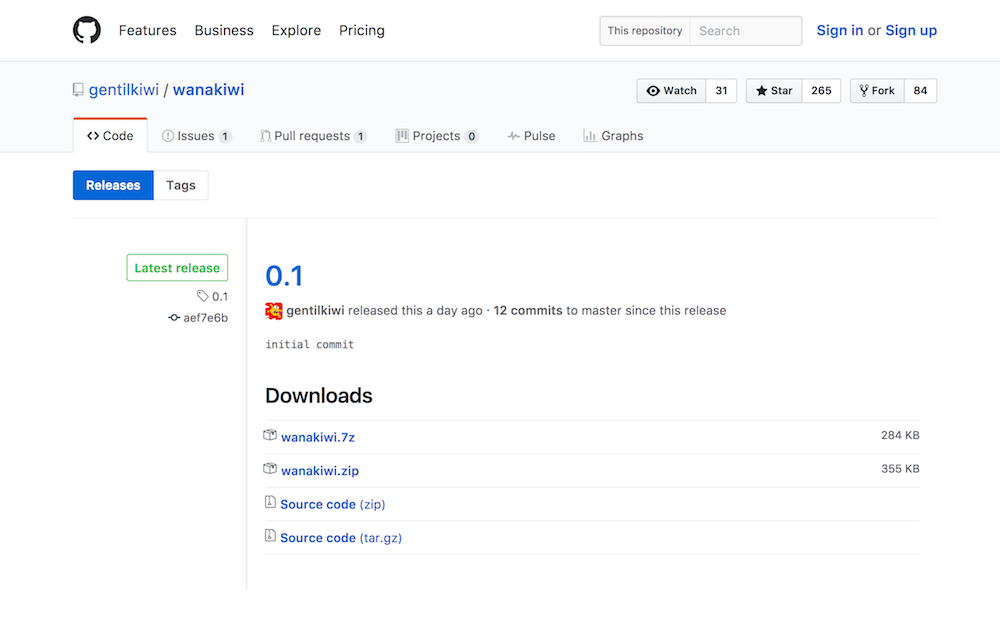Click the file icon beside Source code (zip)
Viewport: 1000px width, 619px height.
pyautogui.click(x=270, y=503)
